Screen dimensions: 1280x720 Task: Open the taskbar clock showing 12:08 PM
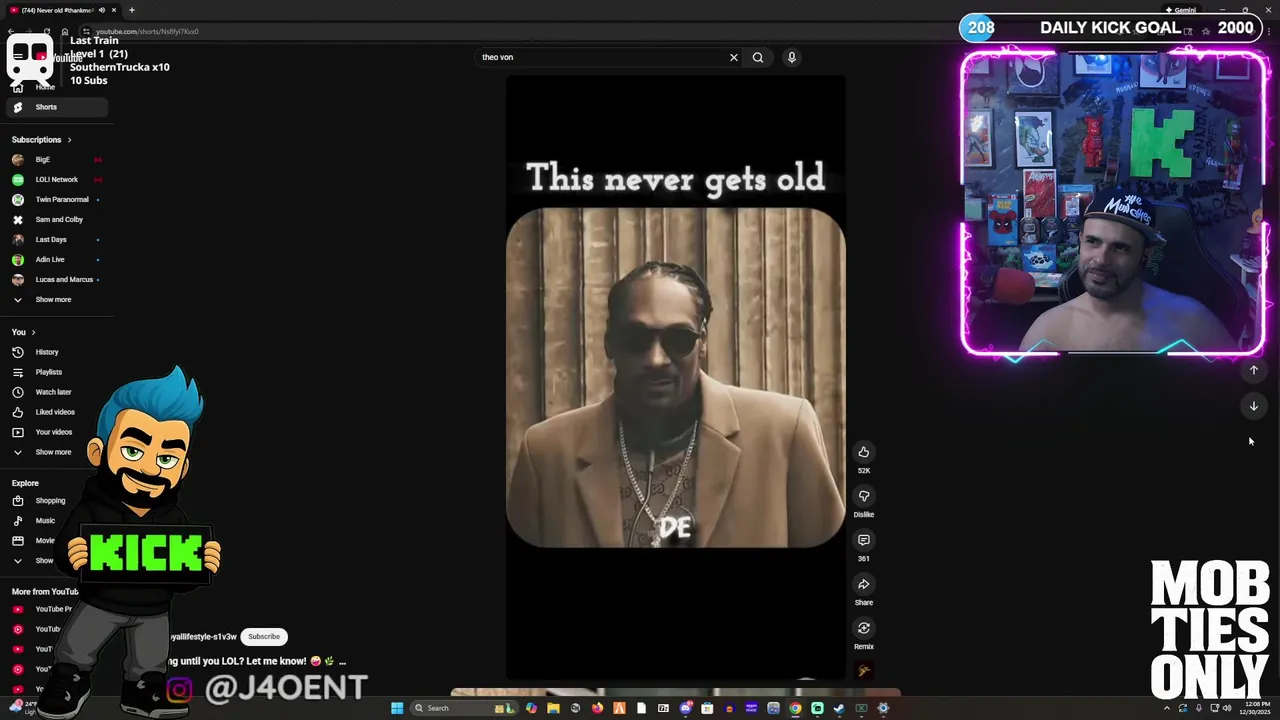pyautogui.click(x=1256, y=708)
